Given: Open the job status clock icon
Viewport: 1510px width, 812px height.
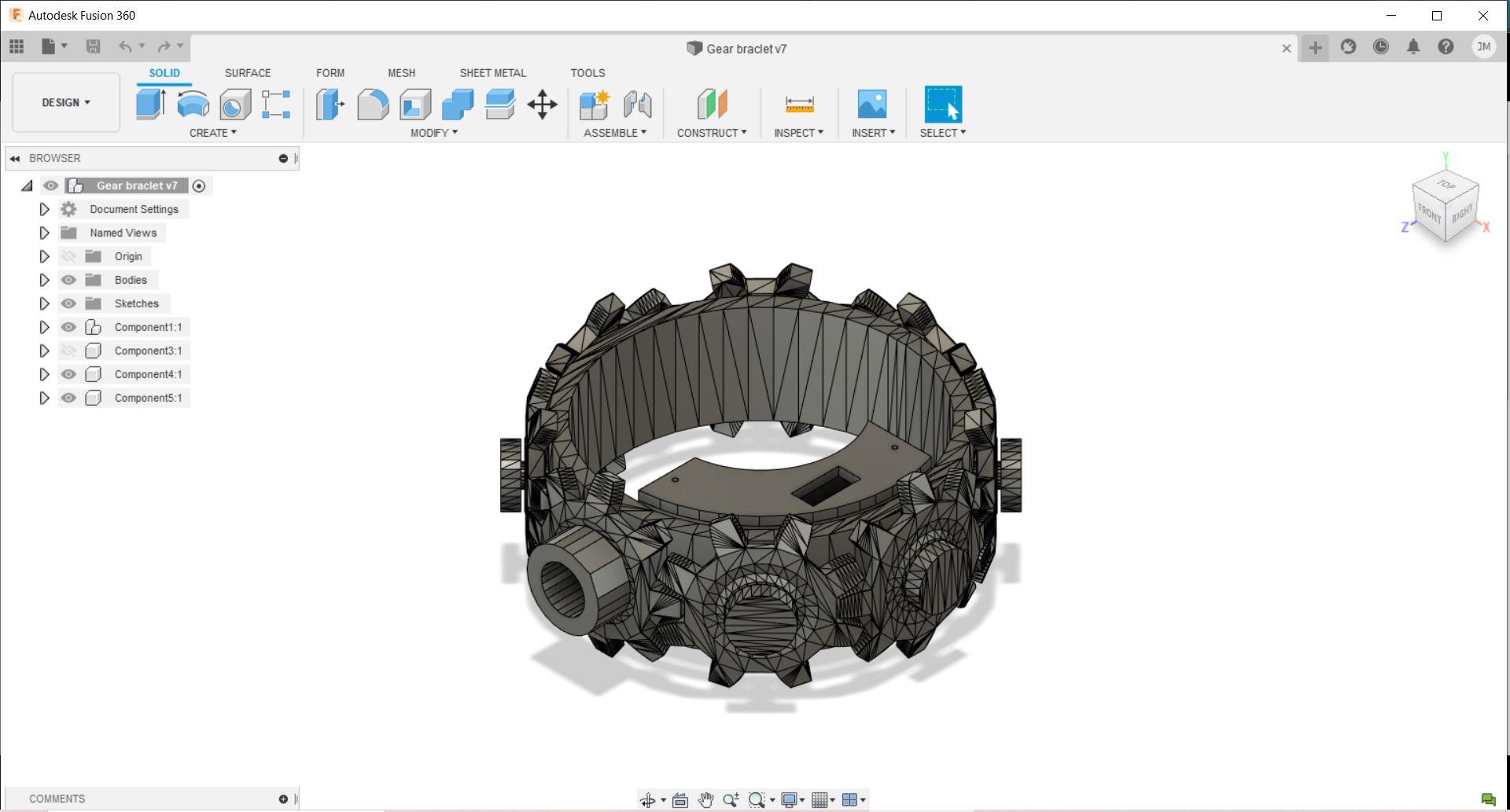Looking at the screenshot, I should [x=1381, y=46].
